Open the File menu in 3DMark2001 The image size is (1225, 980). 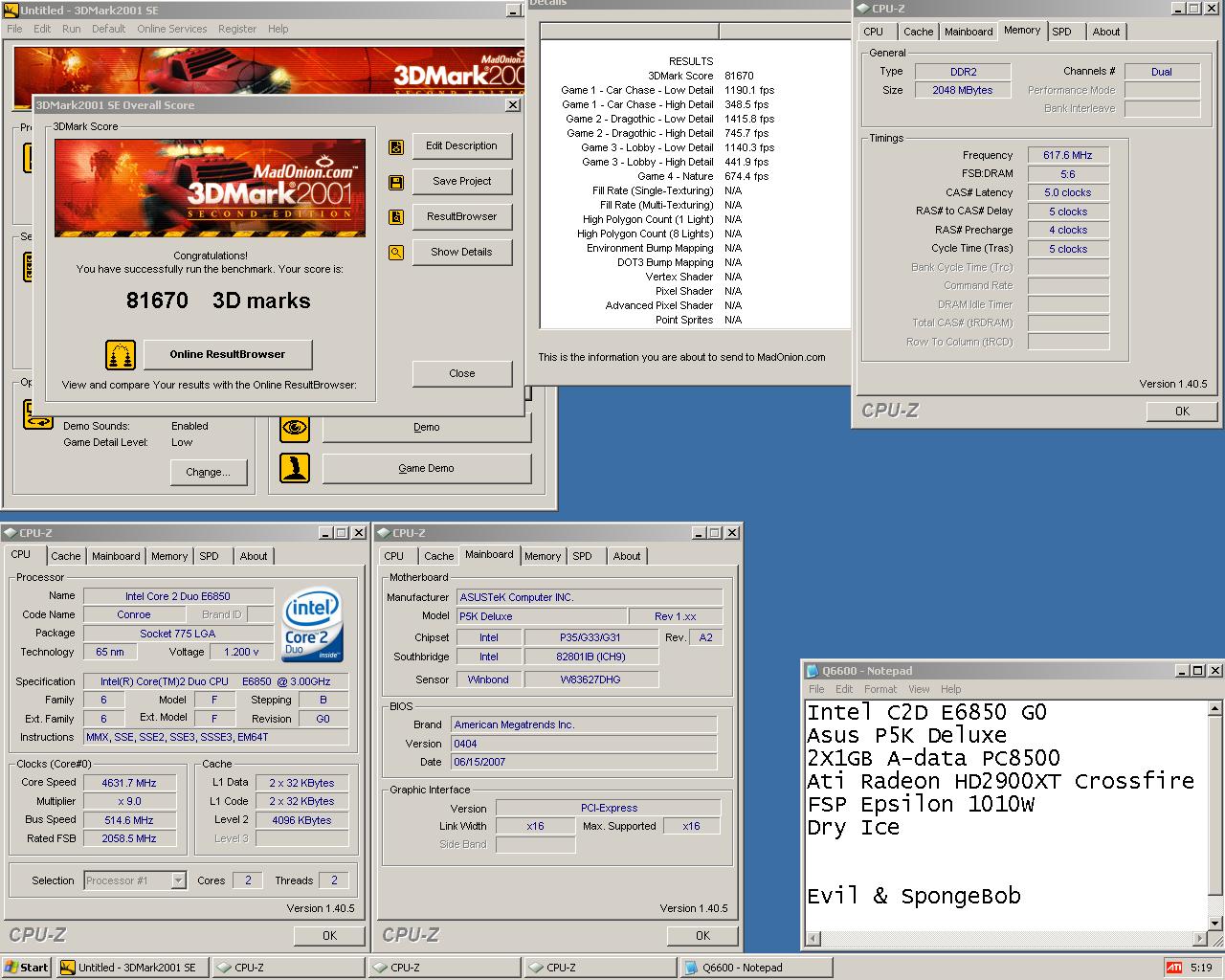click(x=14, y=29)
